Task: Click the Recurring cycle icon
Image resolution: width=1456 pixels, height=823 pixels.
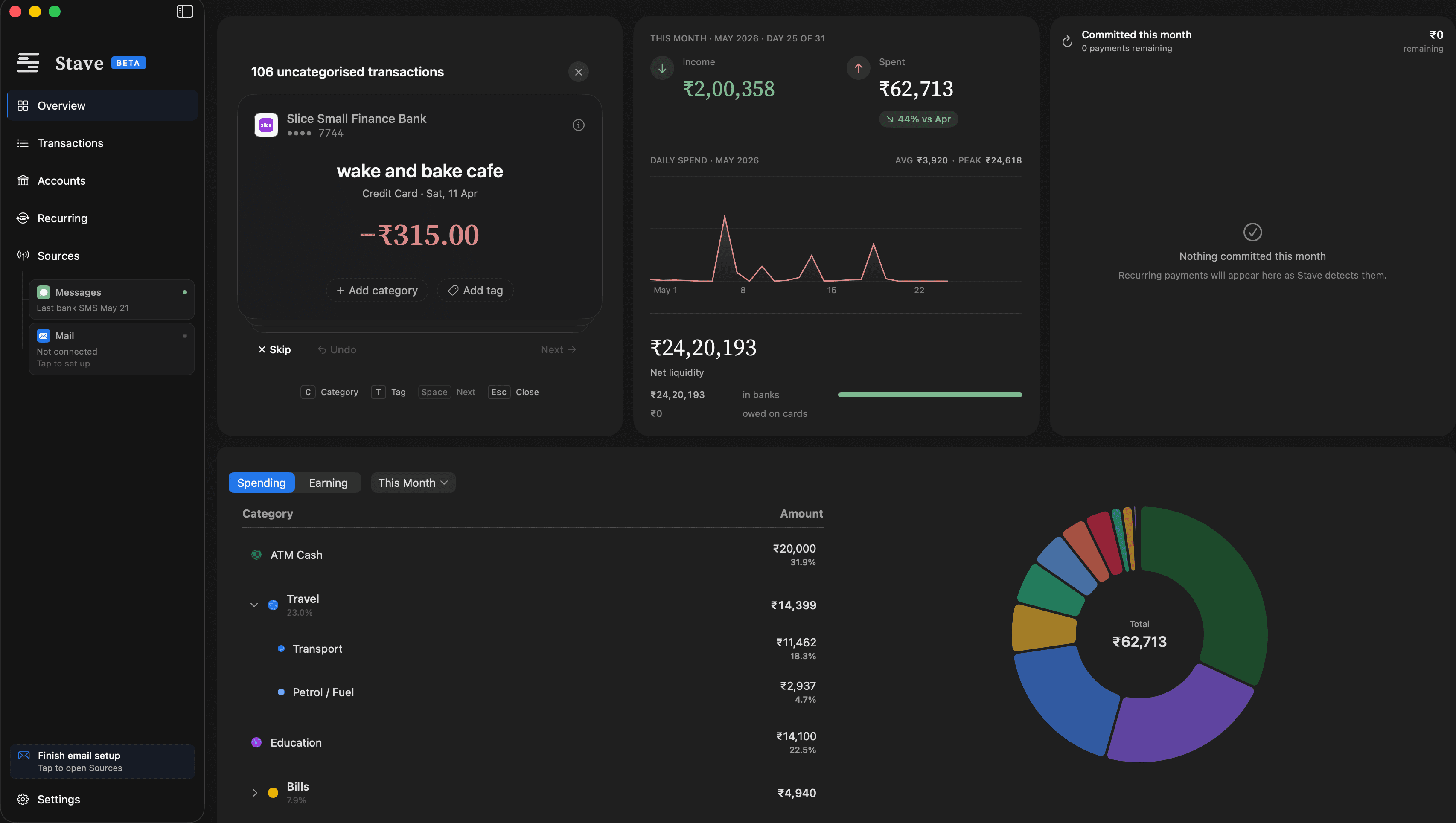Action: click(x=23, y=218)
